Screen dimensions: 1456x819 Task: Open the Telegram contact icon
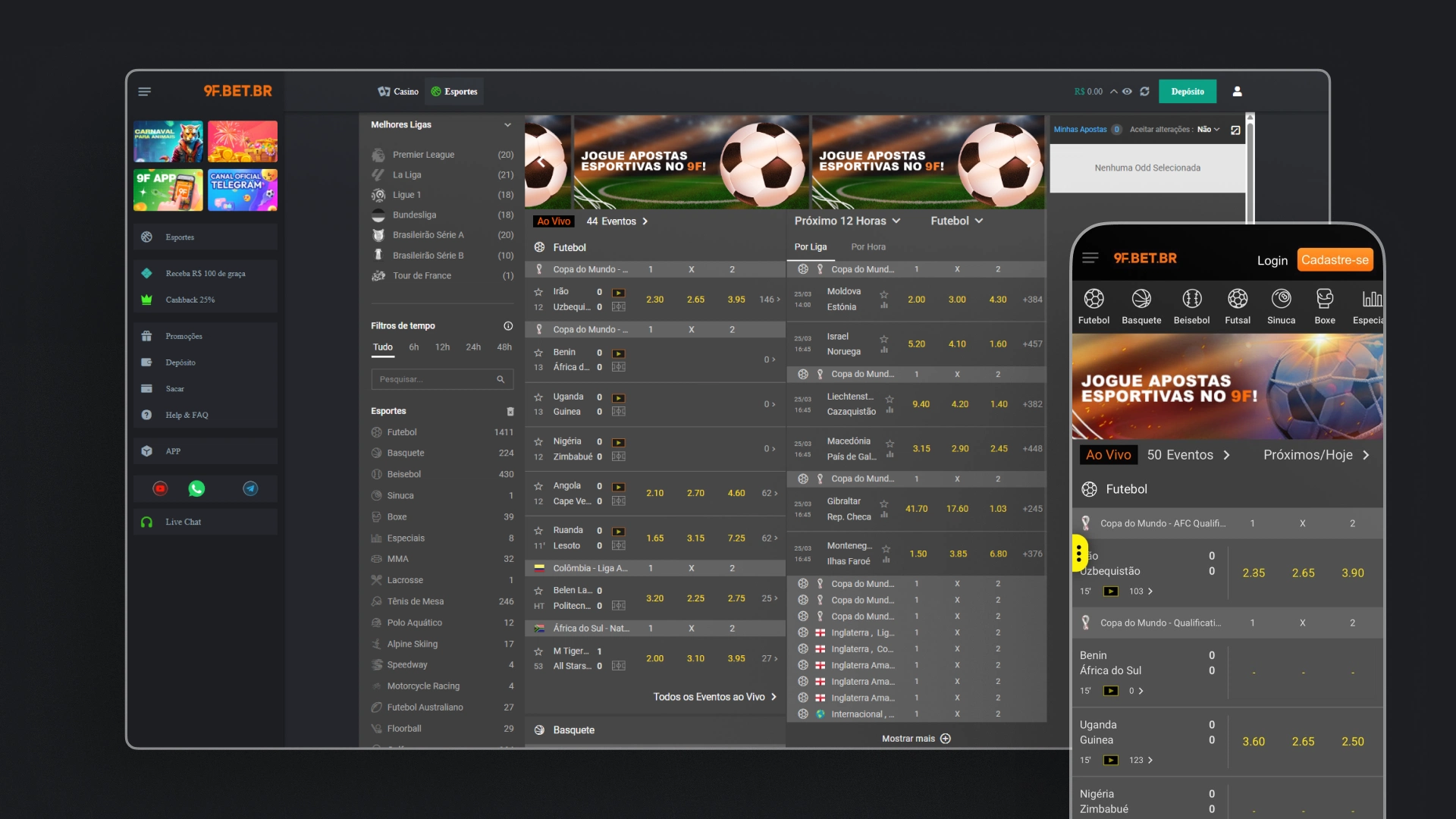250,488
